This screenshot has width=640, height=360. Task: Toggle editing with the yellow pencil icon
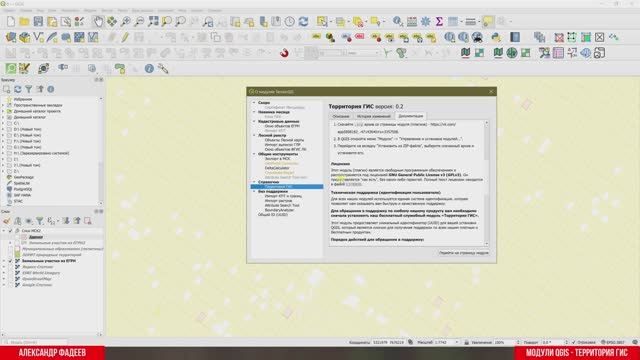(125, 38)
